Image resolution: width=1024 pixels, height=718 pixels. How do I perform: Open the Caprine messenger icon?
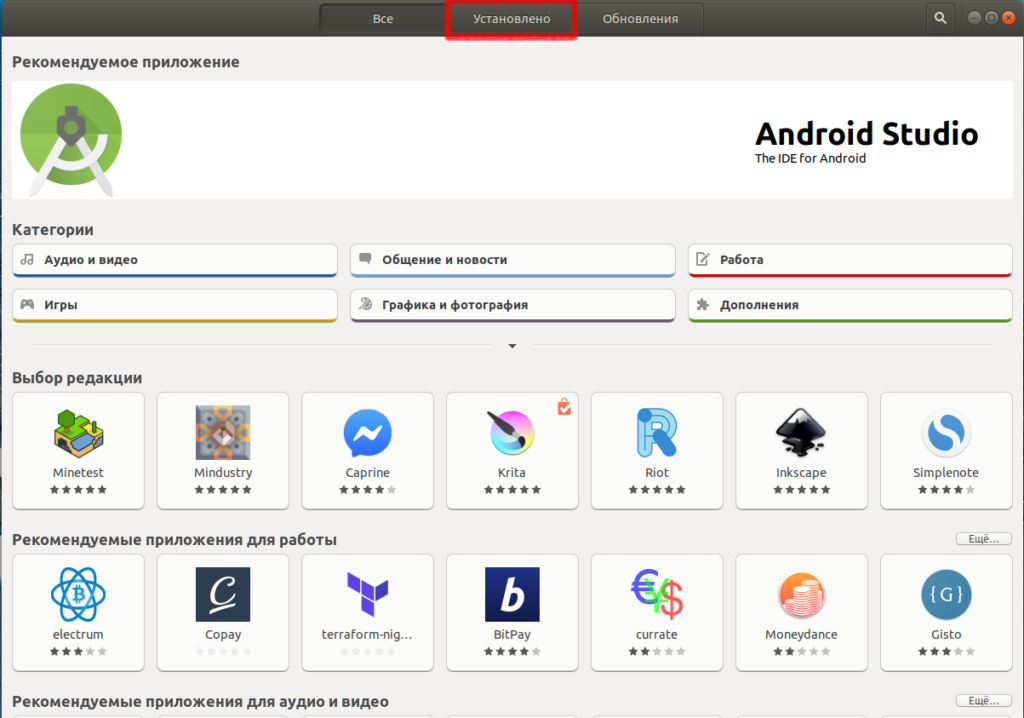tap(368, 432)
